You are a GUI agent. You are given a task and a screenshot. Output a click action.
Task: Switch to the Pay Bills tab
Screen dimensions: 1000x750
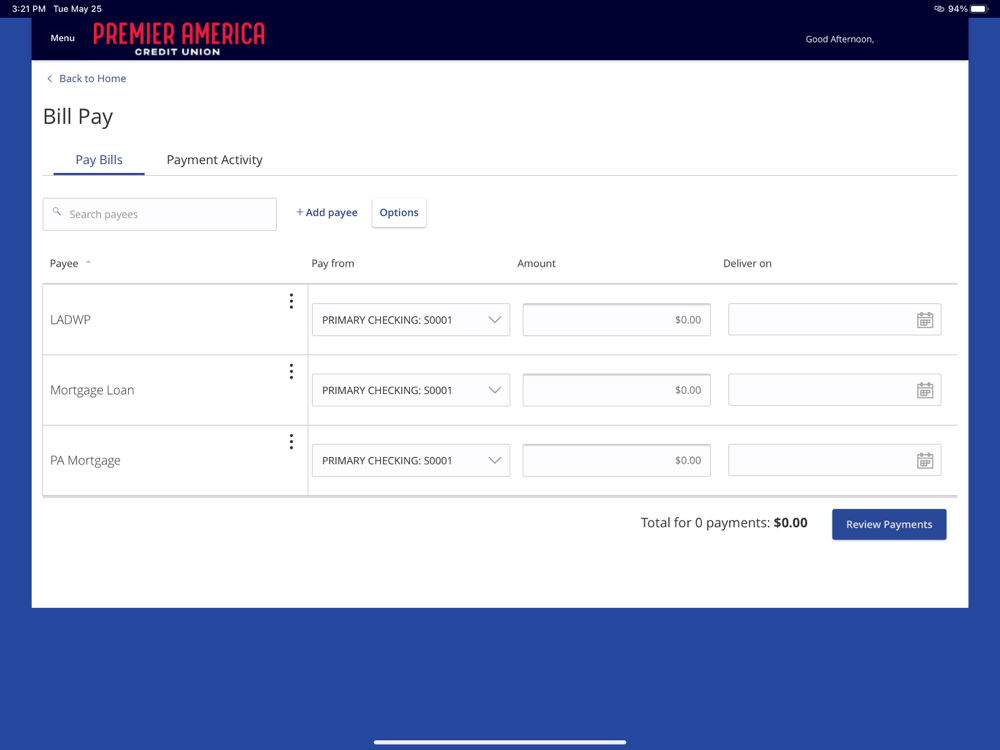[99, 159]
